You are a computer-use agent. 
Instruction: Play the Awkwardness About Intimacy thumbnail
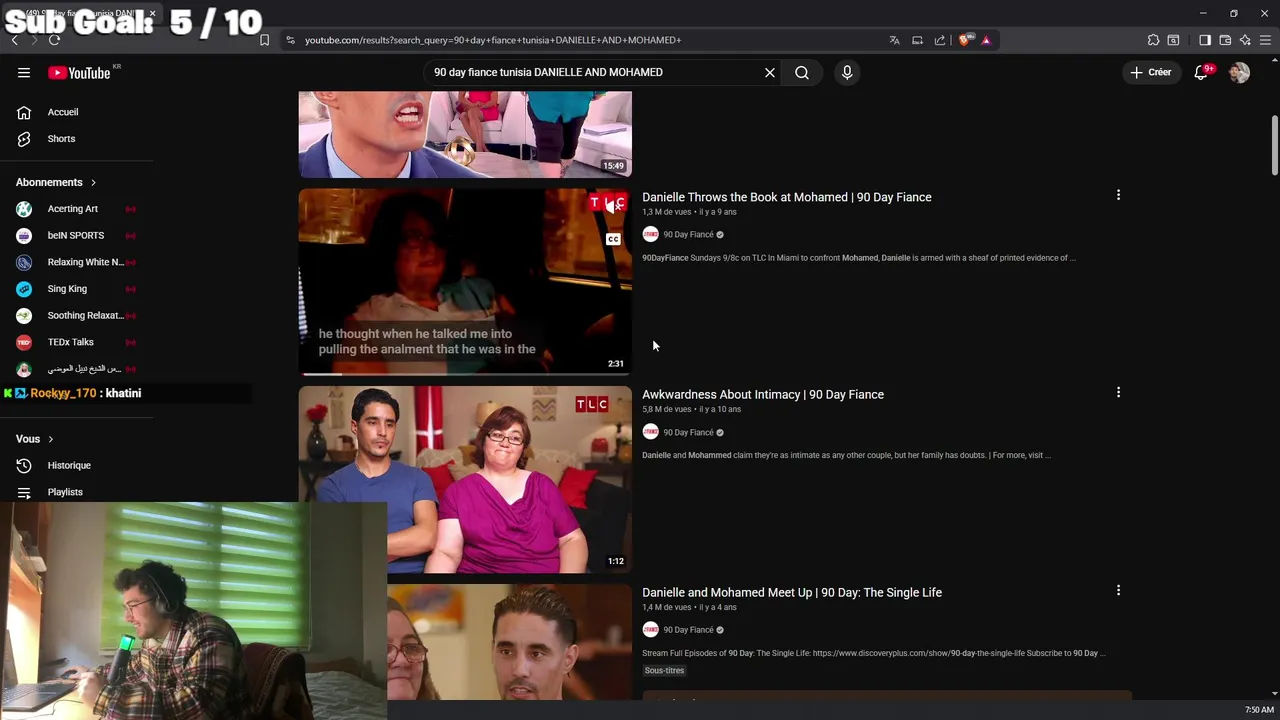pos(465,479)
